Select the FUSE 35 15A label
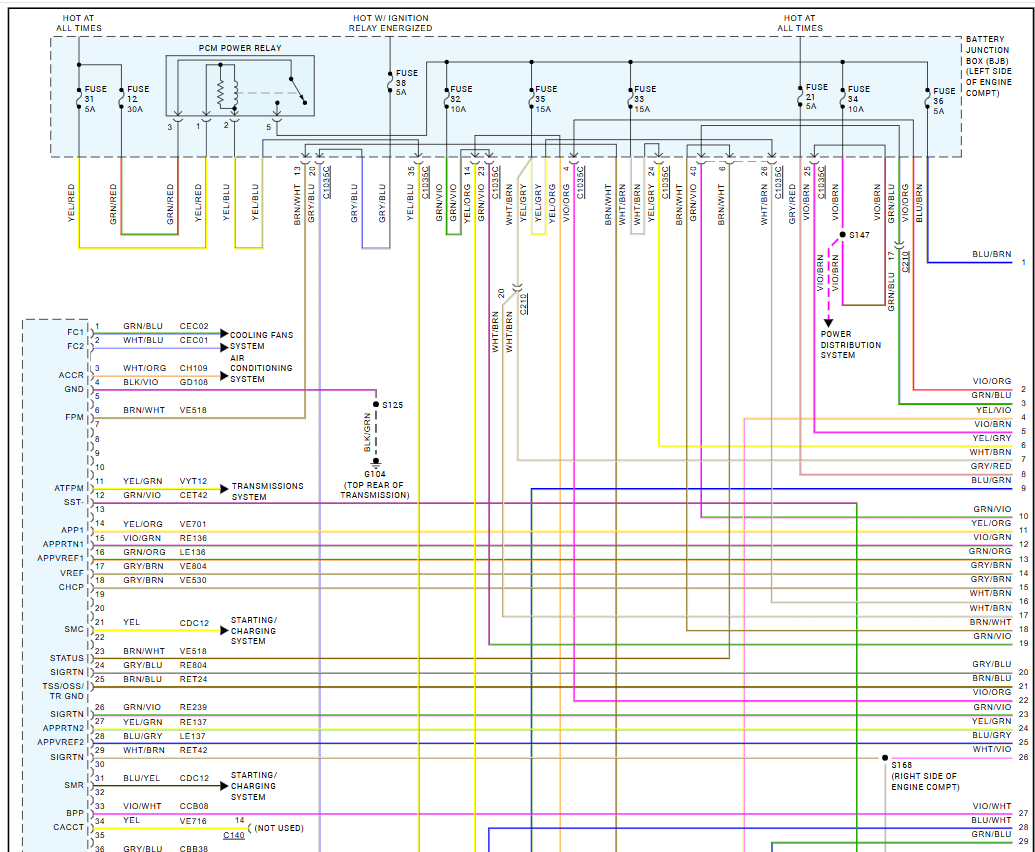This screenshot has height=852, width=1035. coord(545,99)
